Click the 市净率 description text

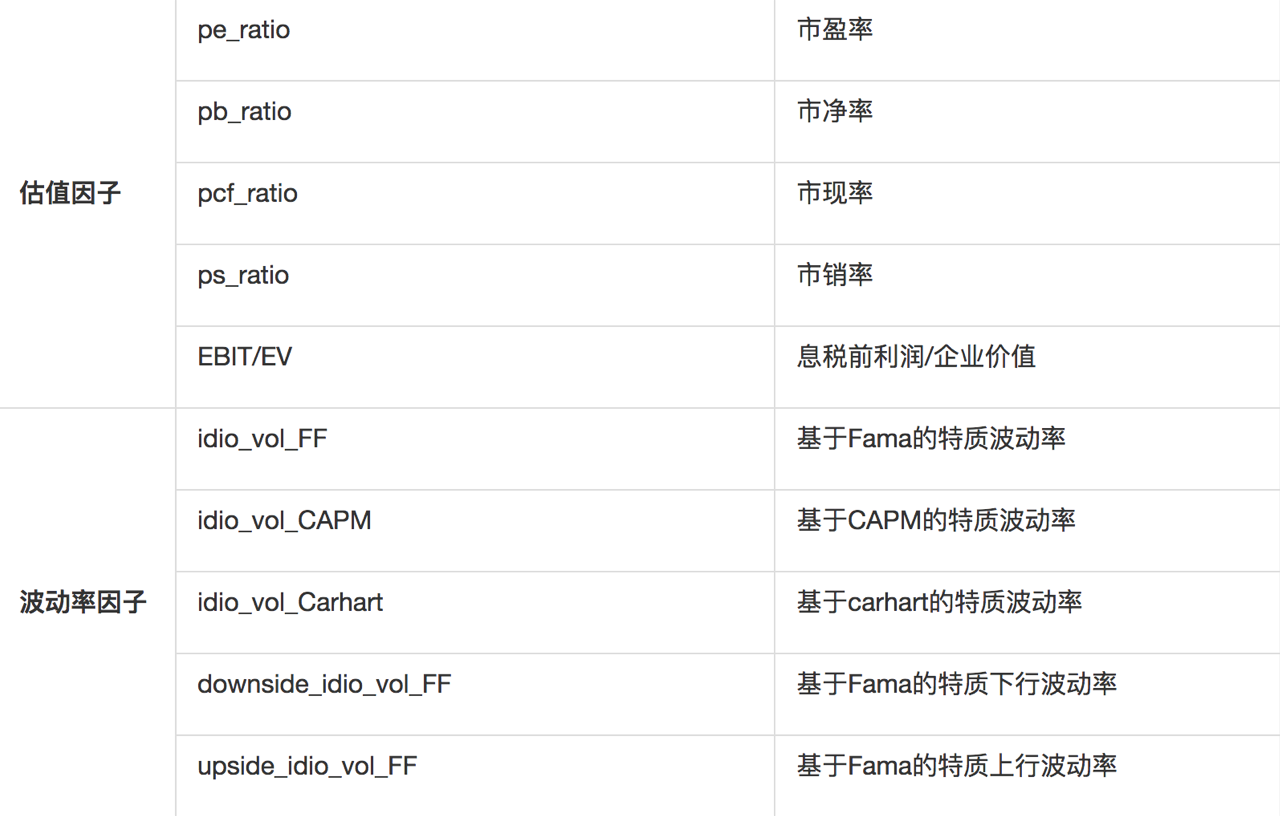pyautogui.click(x=835, y=112)
